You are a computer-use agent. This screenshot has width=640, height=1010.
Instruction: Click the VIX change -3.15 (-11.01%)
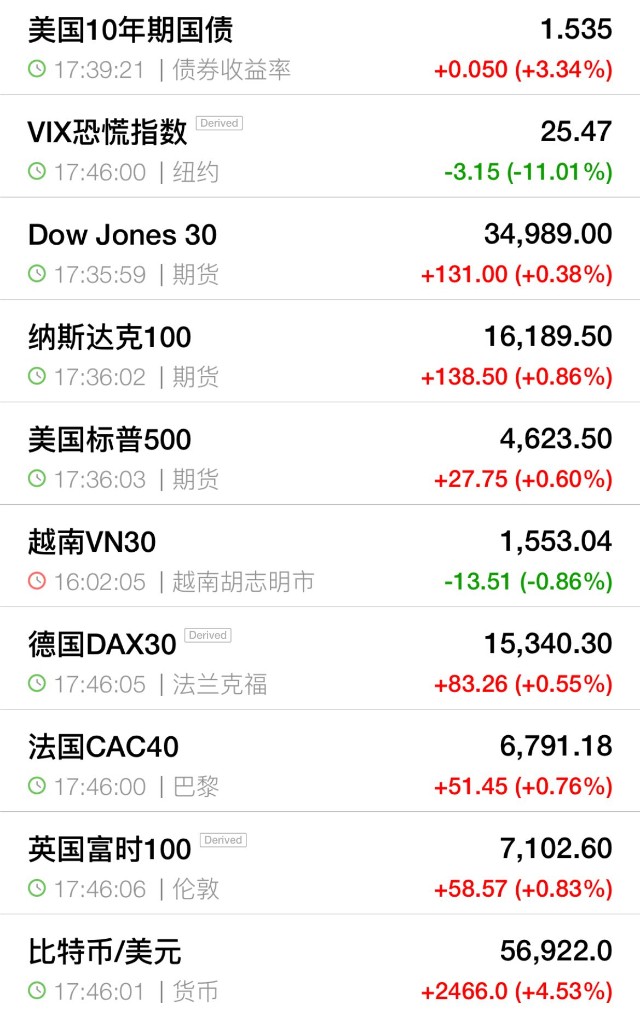point(528,172)
